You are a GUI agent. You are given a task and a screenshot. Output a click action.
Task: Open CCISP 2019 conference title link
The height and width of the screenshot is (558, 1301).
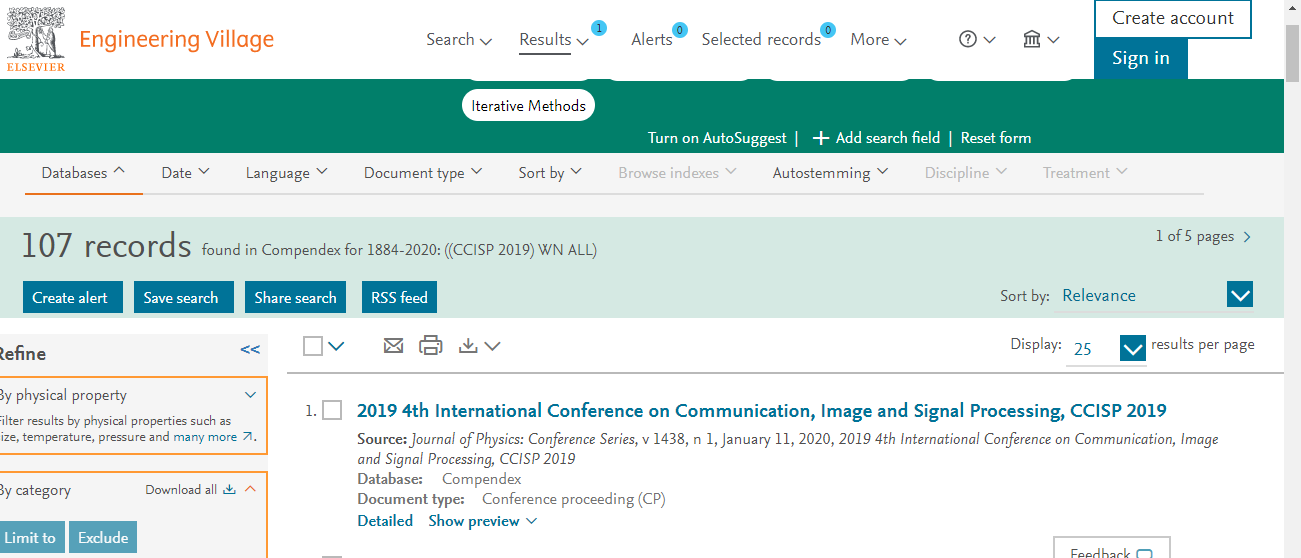761,411
